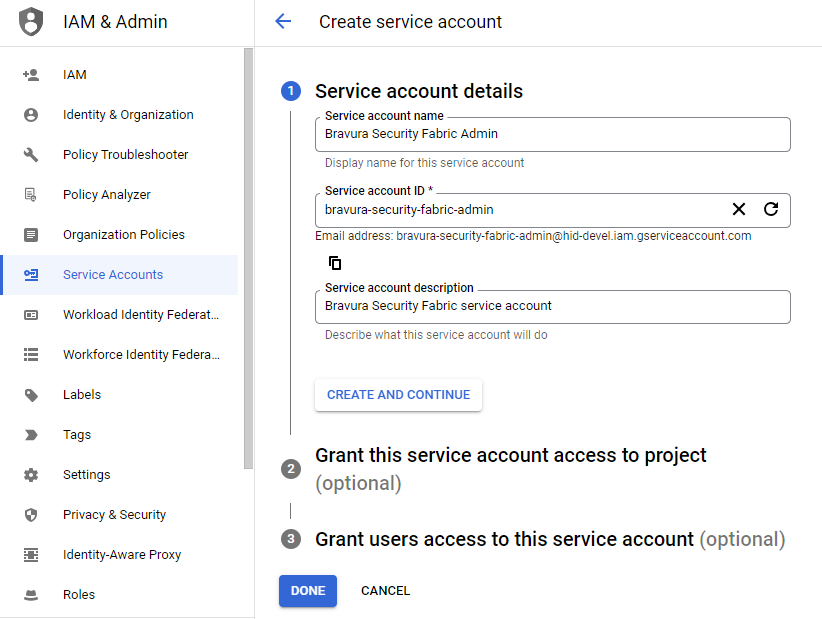822x619 pixels.
Task: Open Policy Analyzer from the sidebar
Action: tap(106, 195)
